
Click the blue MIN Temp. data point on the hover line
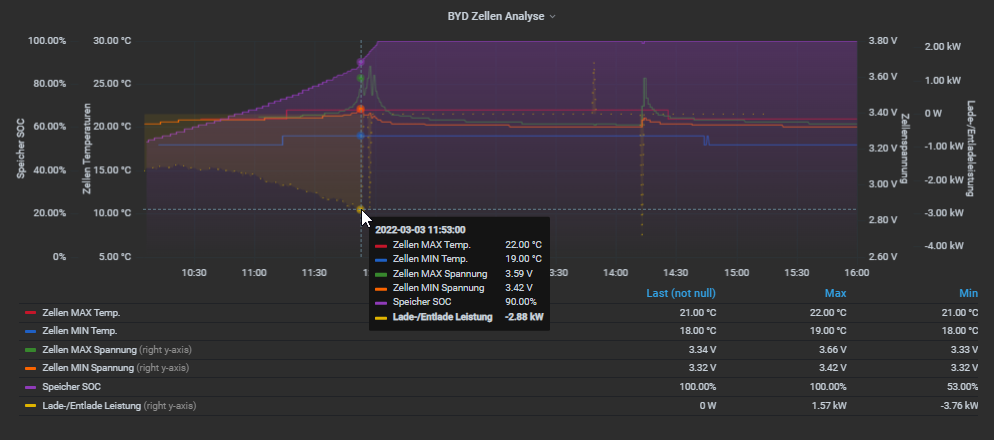(361, 136)
